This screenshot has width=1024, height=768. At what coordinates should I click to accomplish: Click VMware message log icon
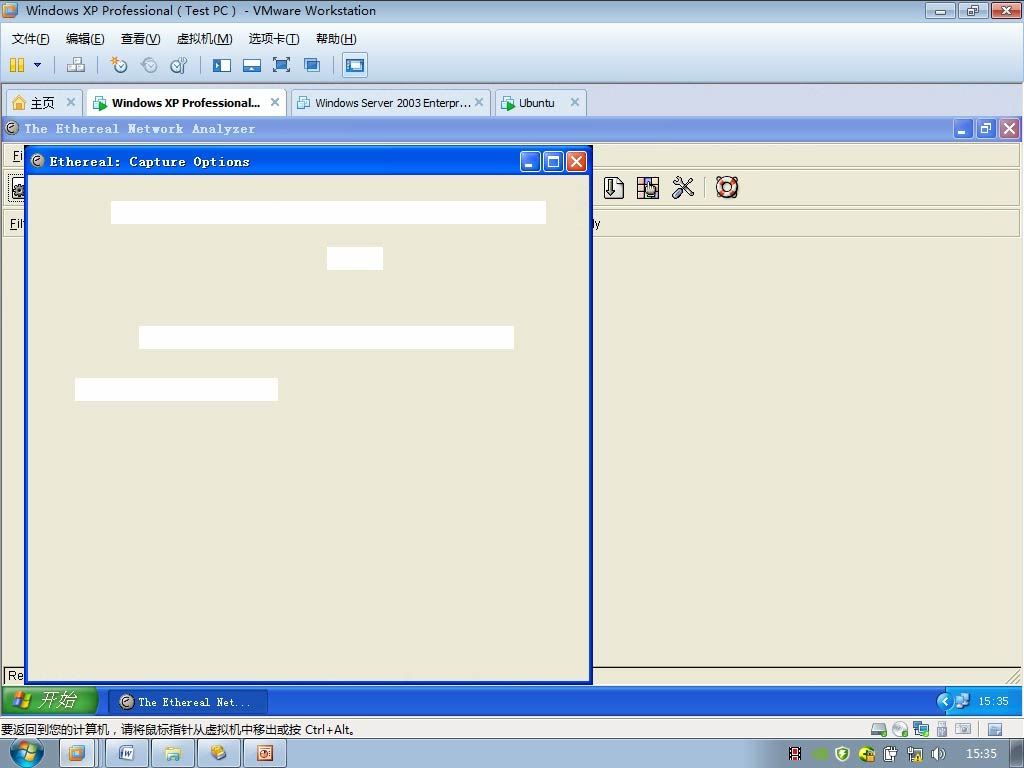pos(995,729)
